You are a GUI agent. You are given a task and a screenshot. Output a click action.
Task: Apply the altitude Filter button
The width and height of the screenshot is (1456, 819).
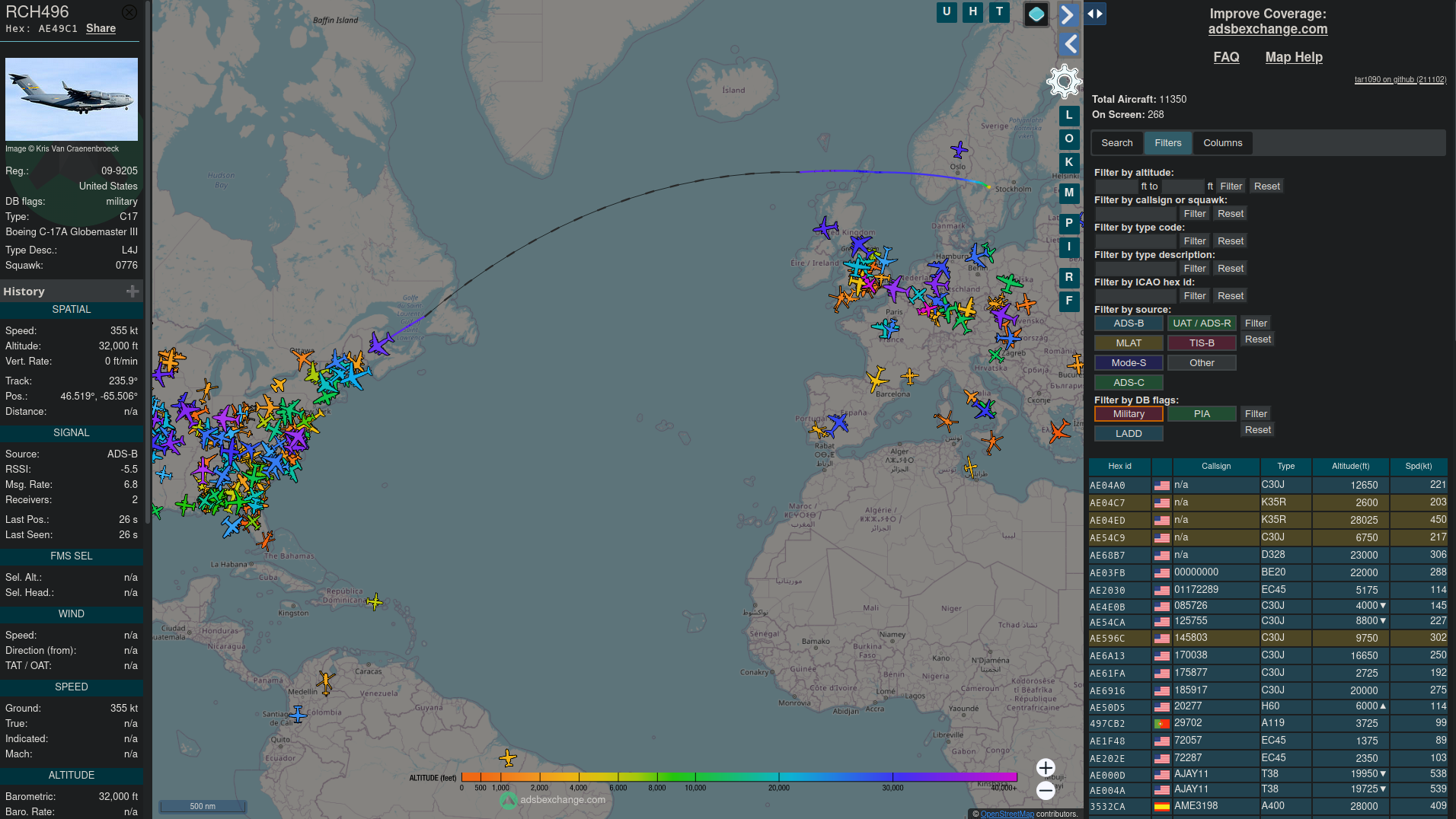tap(1231, 186)
